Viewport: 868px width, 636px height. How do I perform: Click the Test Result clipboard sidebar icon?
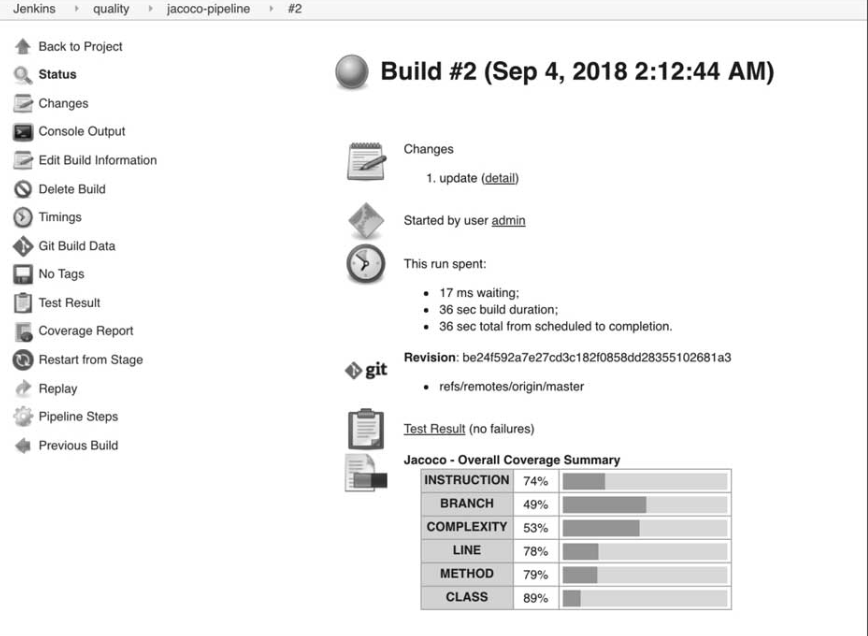click(x=22, y=303)
